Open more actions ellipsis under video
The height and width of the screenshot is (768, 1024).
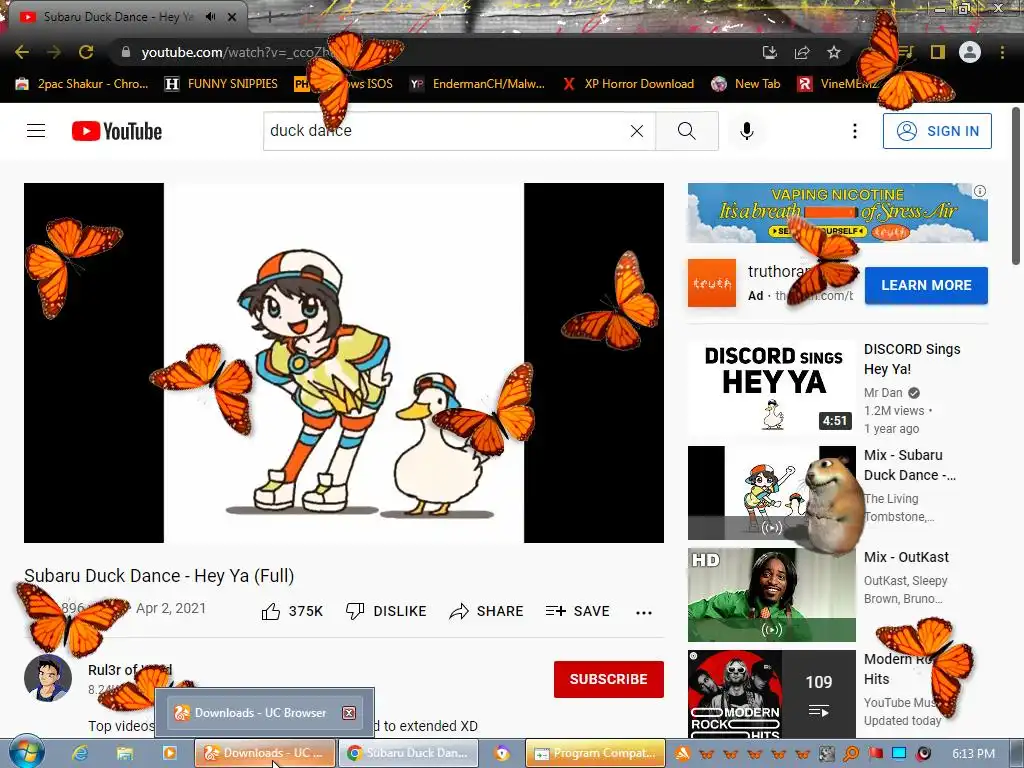(644, 613)
